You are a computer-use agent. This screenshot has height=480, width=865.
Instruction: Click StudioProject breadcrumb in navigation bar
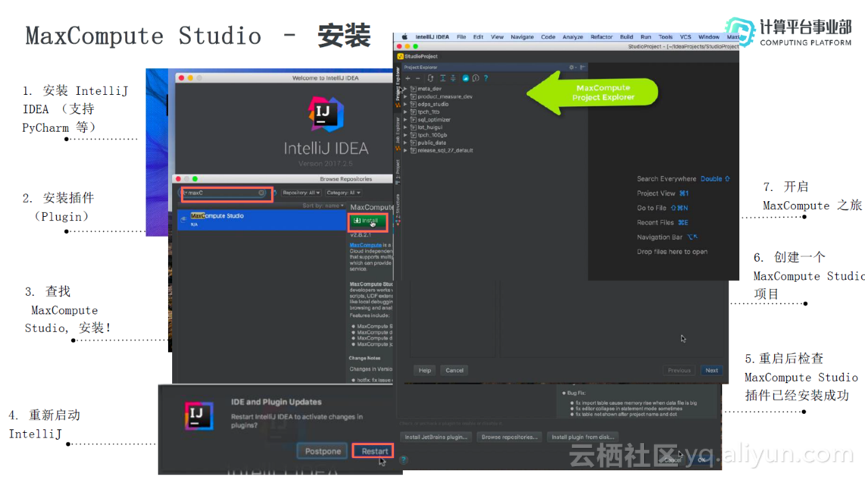pos(421,56)
